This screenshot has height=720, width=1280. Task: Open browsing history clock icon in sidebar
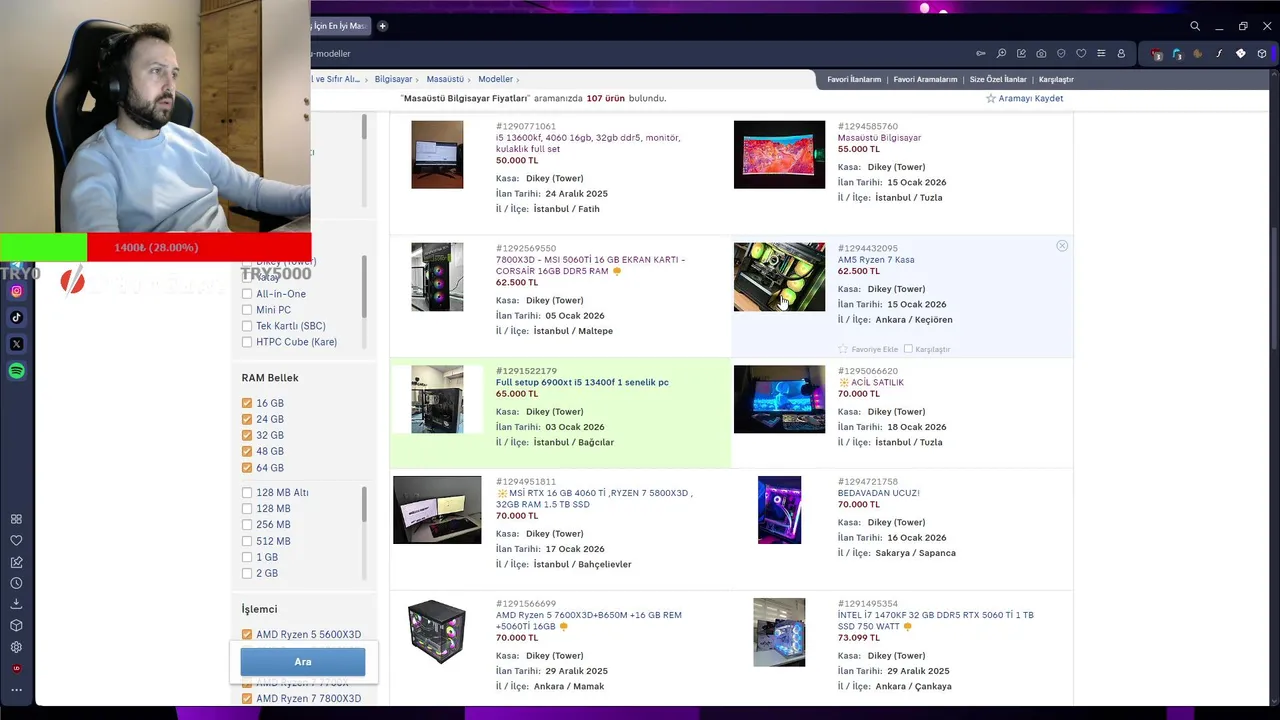16,583
